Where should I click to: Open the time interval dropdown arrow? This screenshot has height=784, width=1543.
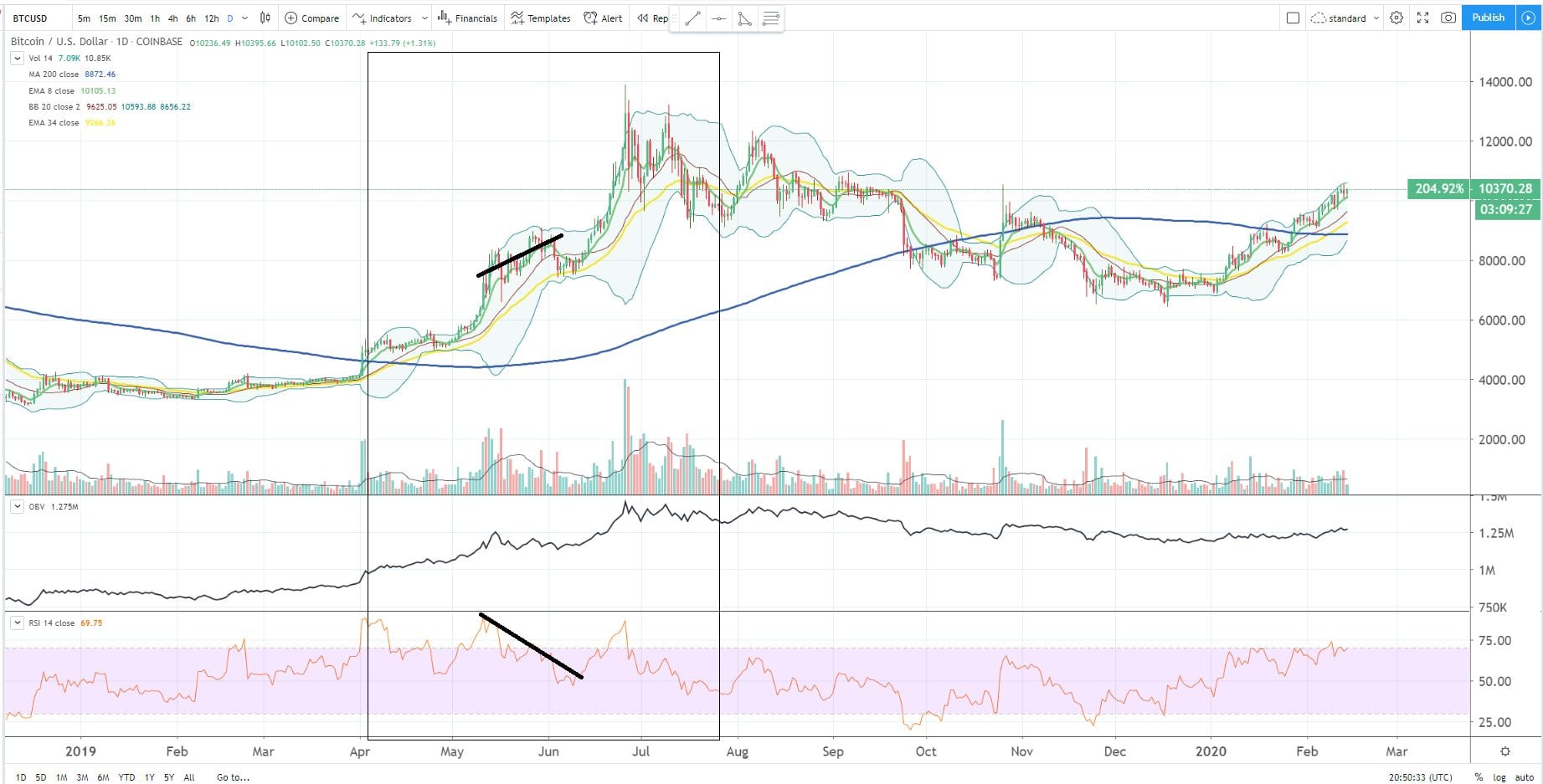[x=244, y=18]
